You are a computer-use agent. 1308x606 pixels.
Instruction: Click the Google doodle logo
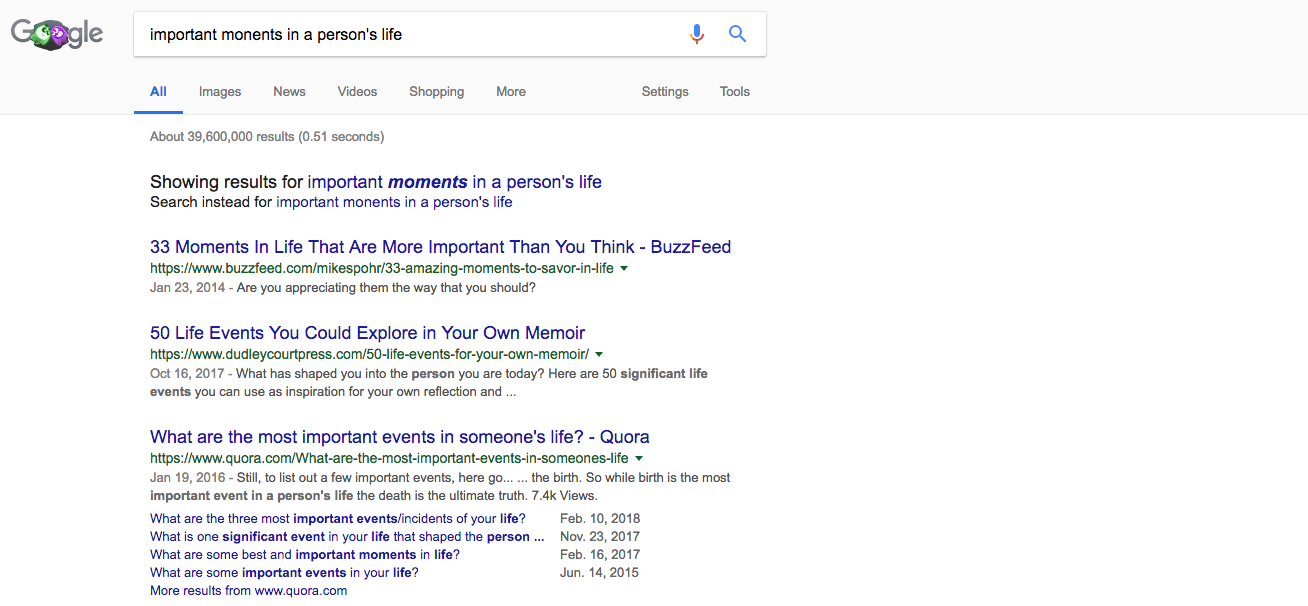[x=57, y=34]
